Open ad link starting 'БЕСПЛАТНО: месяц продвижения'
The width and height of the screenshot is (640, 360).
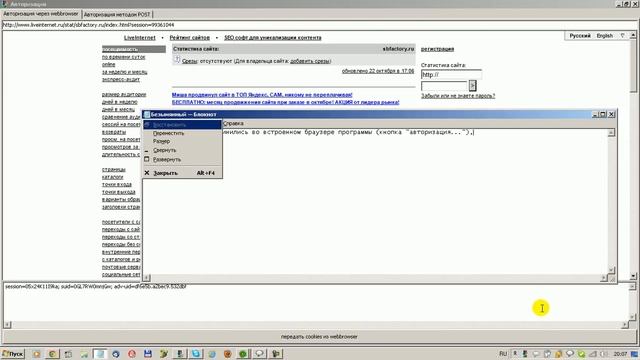click(x=285, y=102)
